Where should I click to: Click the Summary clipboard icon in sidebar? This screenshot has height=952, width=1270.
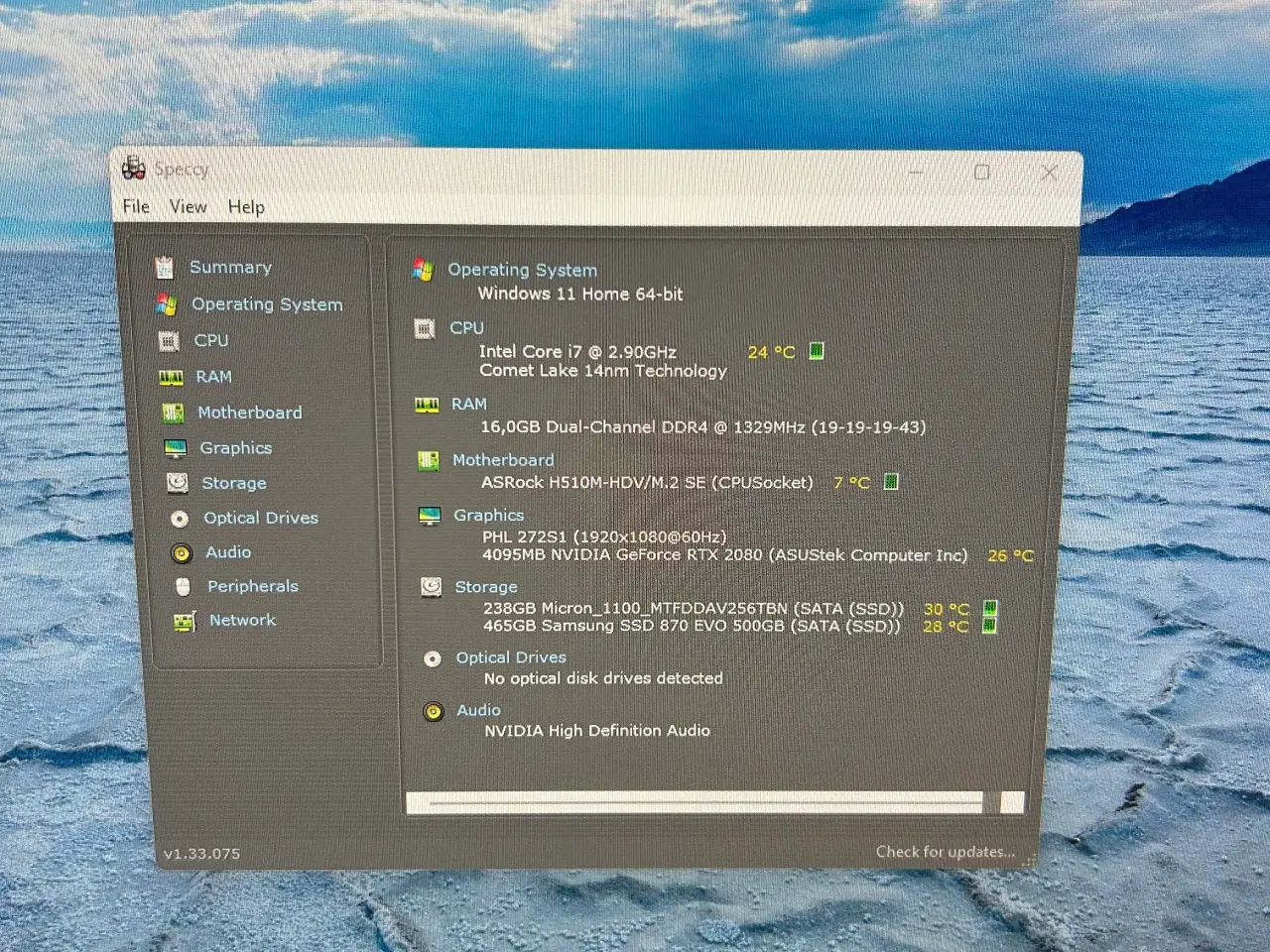tap(165, 267)
